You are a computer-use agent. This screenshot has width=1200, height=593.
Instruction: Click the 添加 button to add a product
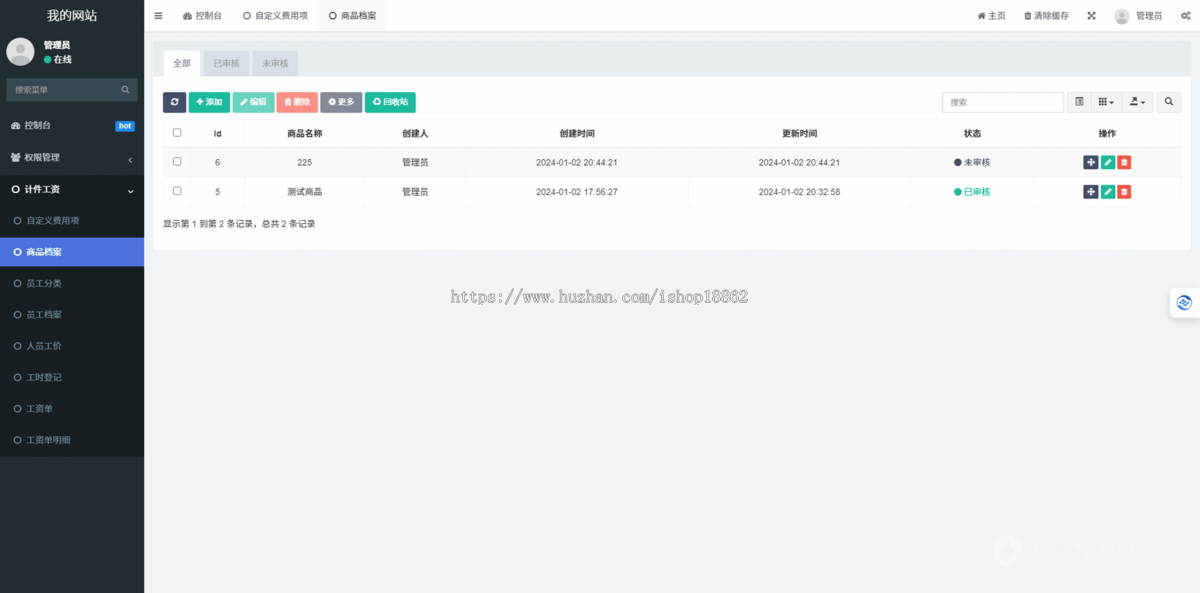(x=208, y=102)
